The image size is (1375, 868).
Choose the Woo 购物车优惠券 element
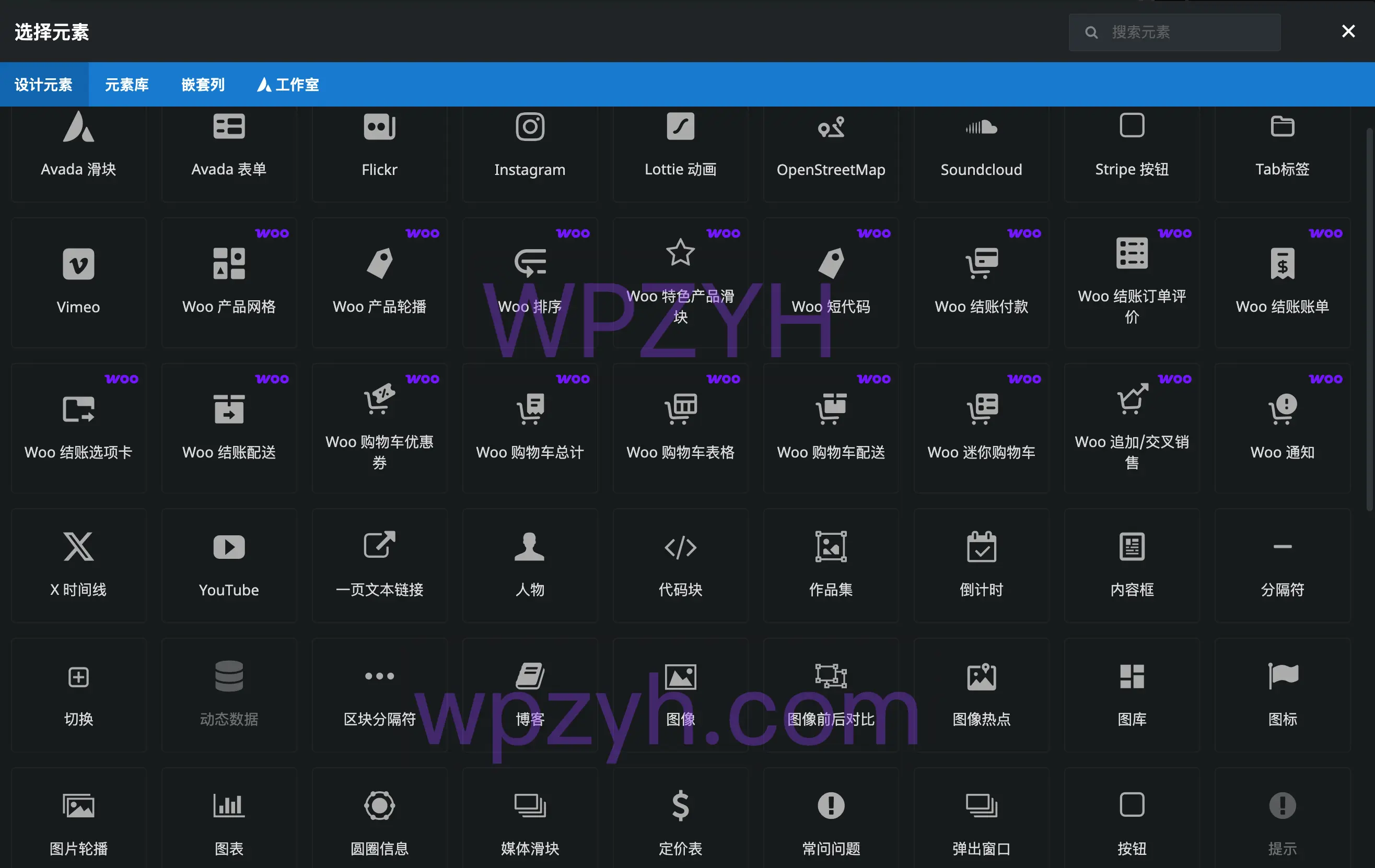379,428
